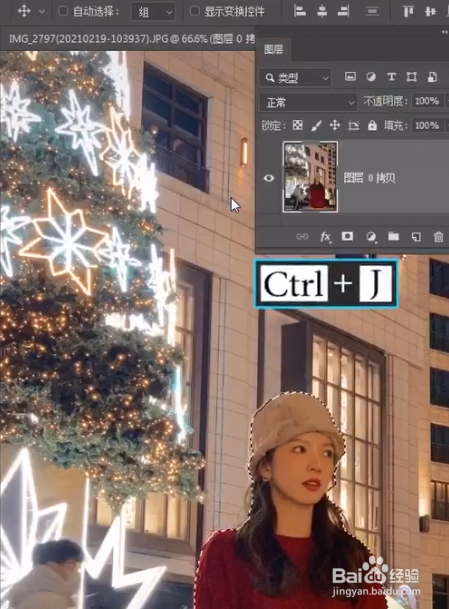Filter layers by adjustment layer icon
This screenshot has height=609, width=449.
(371, 77)
